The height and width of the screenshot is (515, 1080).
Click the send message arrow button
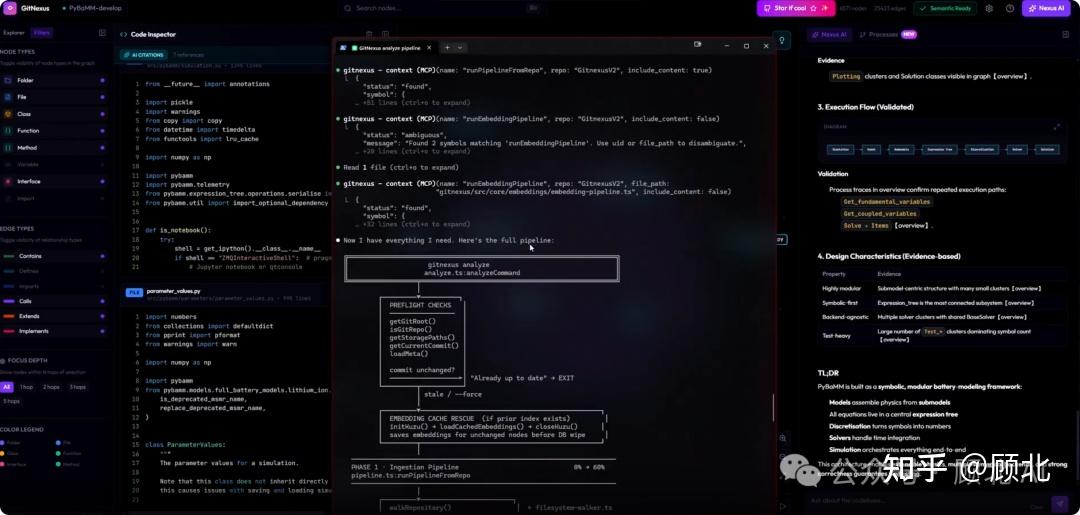click(1059, 502)
